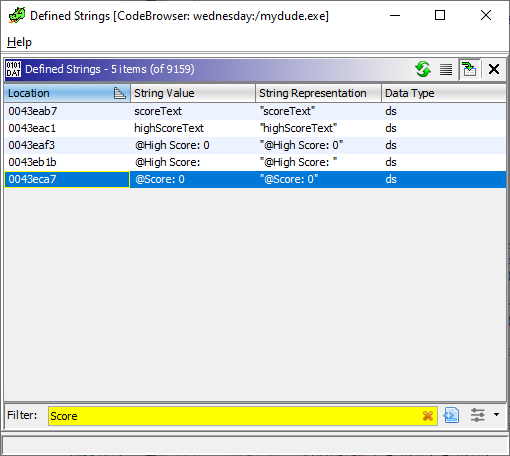Click the "highScoreText" string representation cell
Screen dimensions: 510x456
[298, 128]
